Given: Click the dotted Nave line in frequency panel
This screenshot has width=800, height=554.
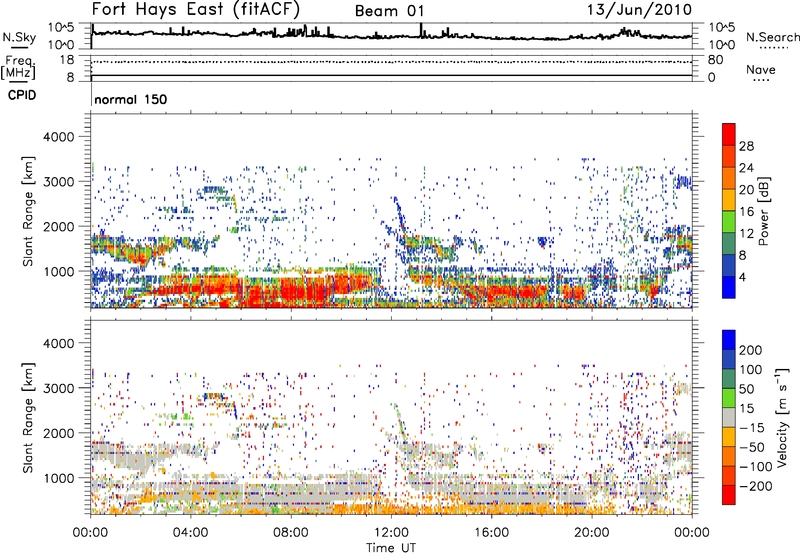Looking at the screenshot, I should 391,62.
